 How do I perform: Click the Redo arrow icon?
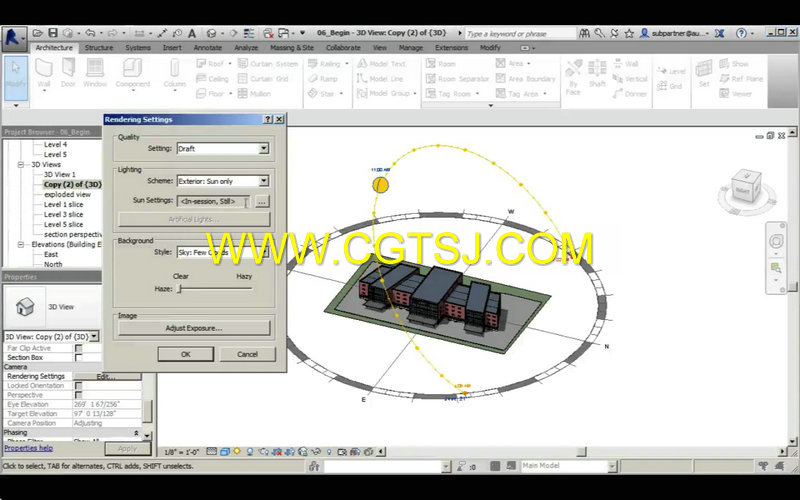(112, 33)
